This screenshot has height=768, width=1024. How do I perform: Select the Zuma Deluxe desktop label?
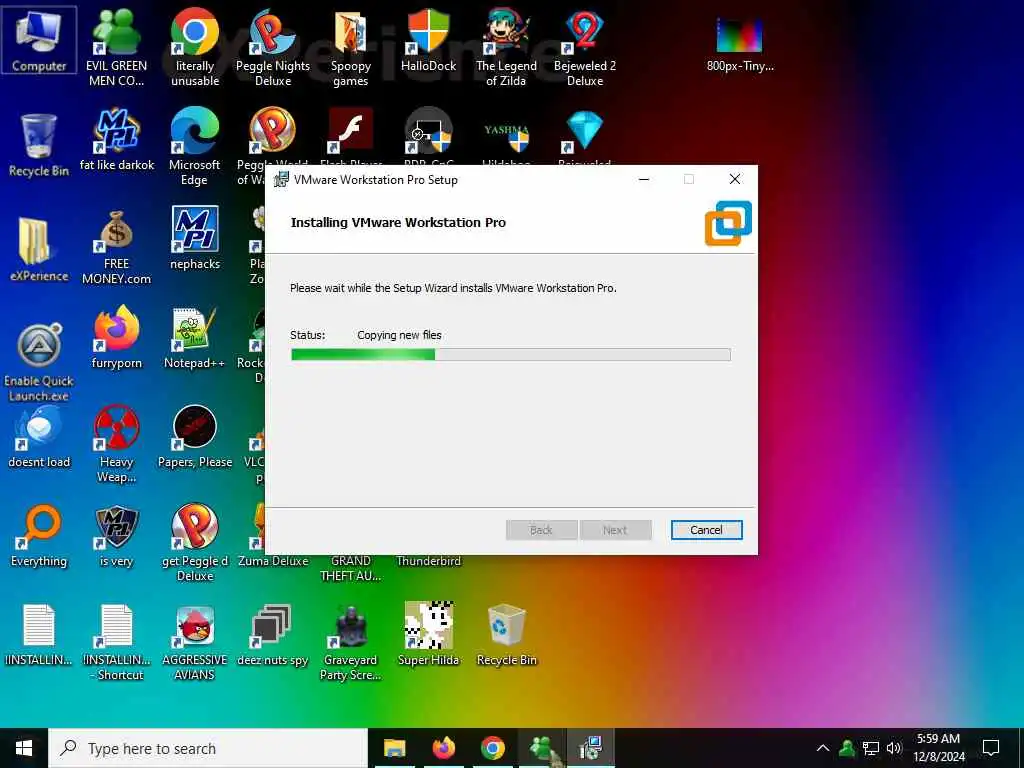[273, 561]
